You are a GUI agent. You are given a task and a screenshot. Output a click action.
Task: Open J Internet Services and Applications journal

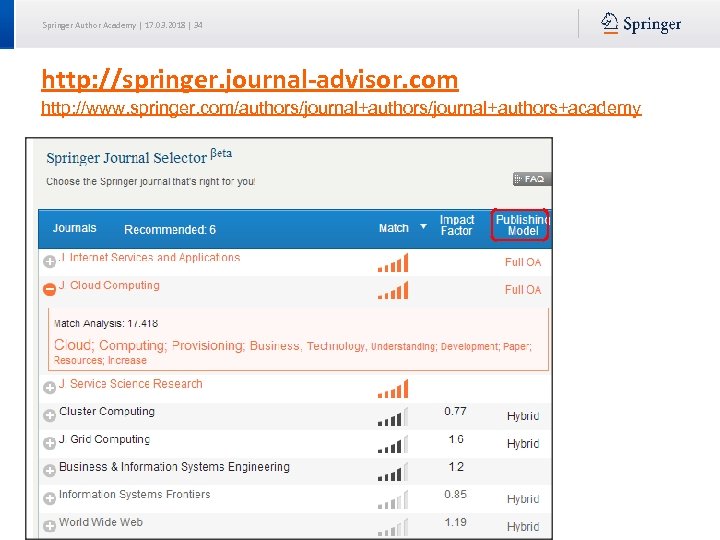tap(150, 258)
